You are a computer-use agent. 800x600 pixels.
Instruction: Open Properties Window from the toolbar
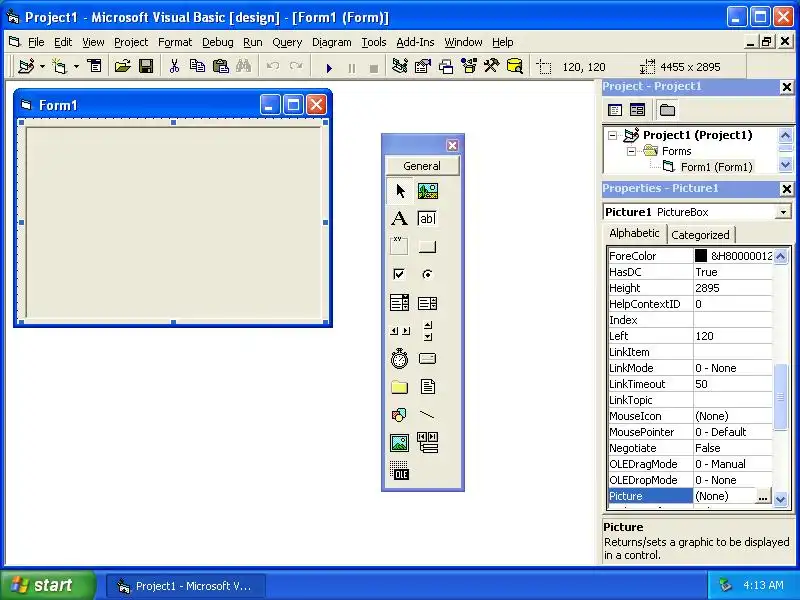[422, 66]
